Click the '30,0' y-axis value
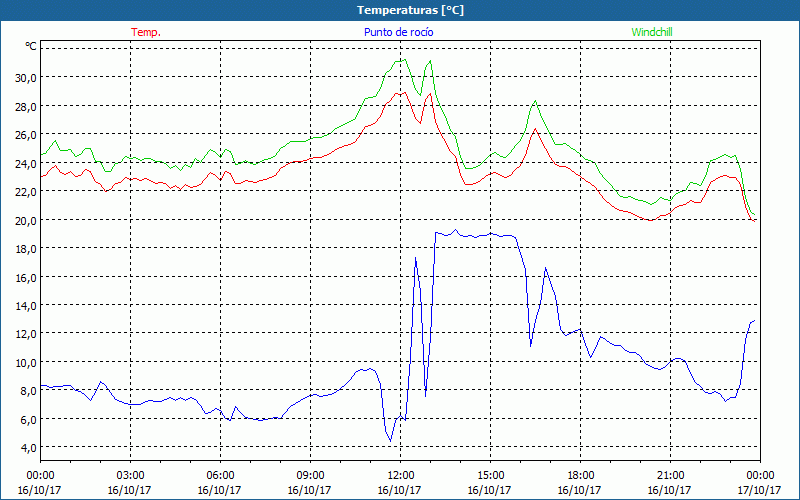Screen dimensions: 800x500 pyautogui.click(x=26, y=78)
